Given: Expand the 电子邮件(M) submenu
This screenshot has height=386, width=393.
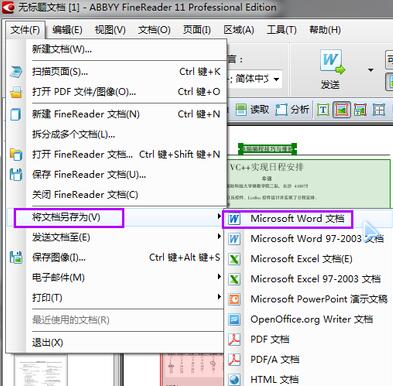Looking at the screenshot, I should (115, 277).
